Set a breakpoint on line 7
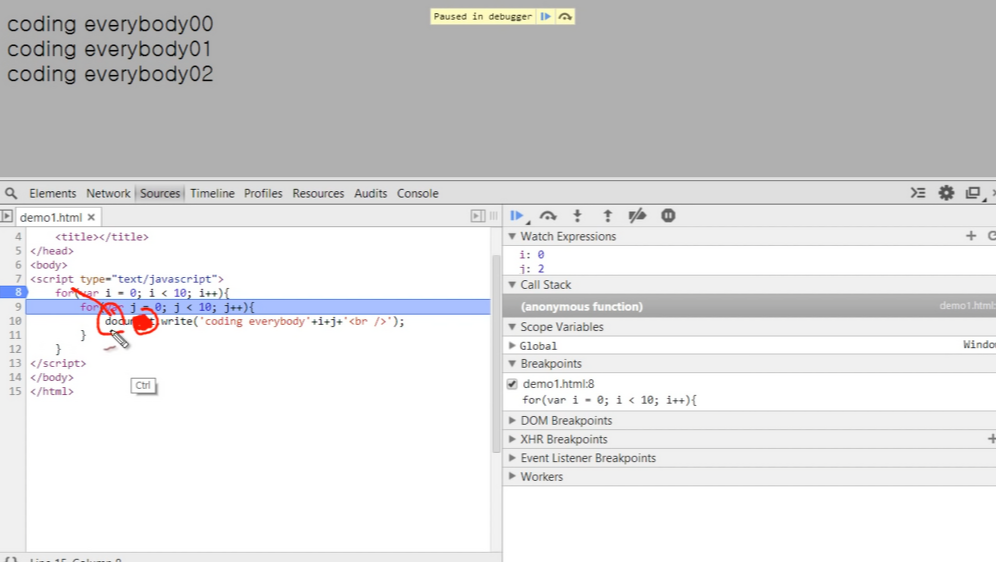 click(13, 279)
